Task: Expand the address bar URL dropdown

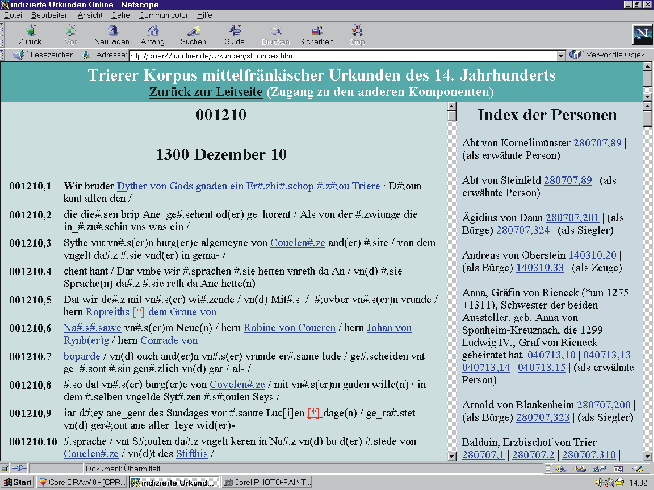Action: point(561,55)
